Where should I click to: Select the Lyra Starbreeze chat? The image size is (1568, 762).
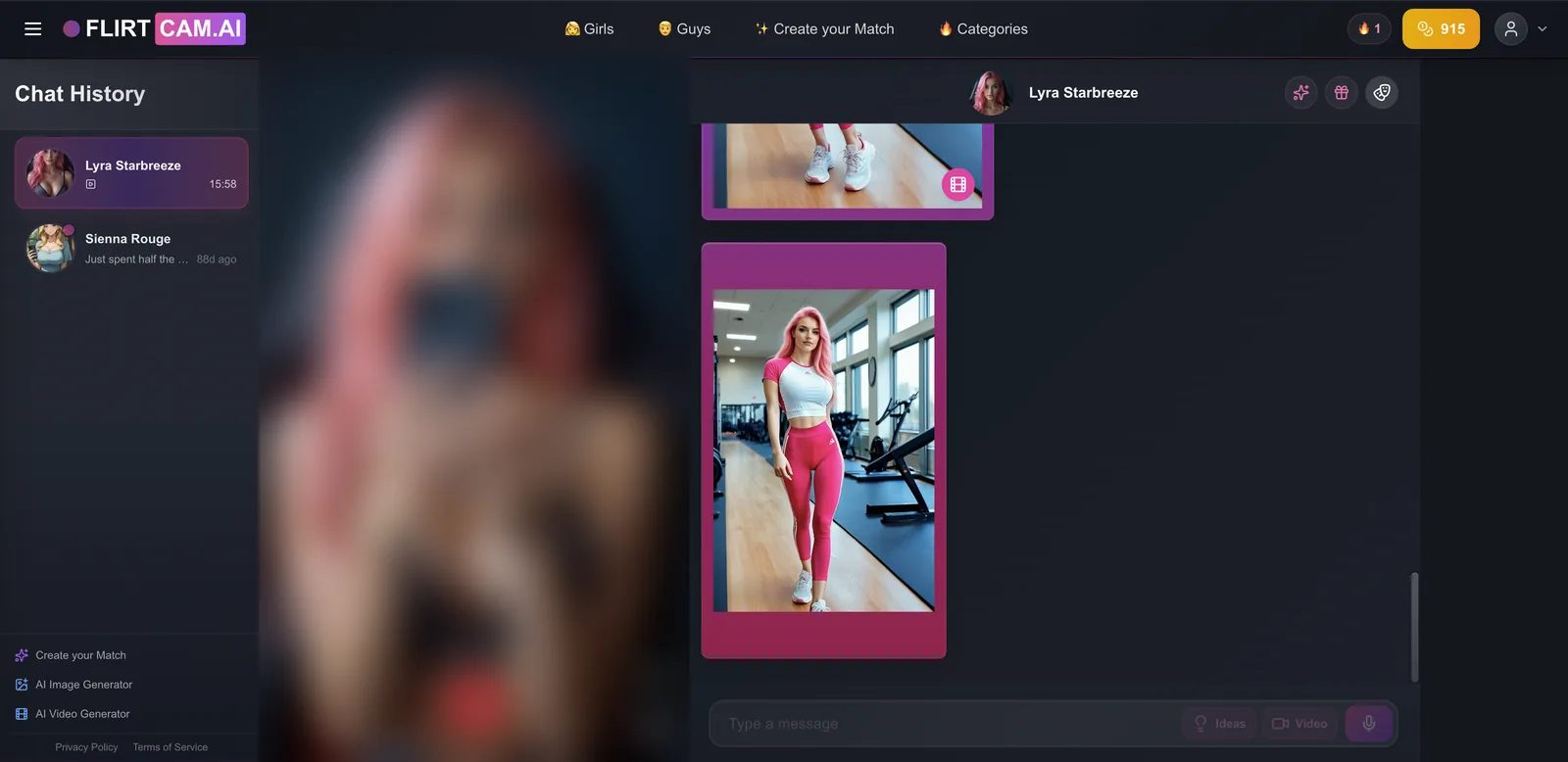[131, 172]
